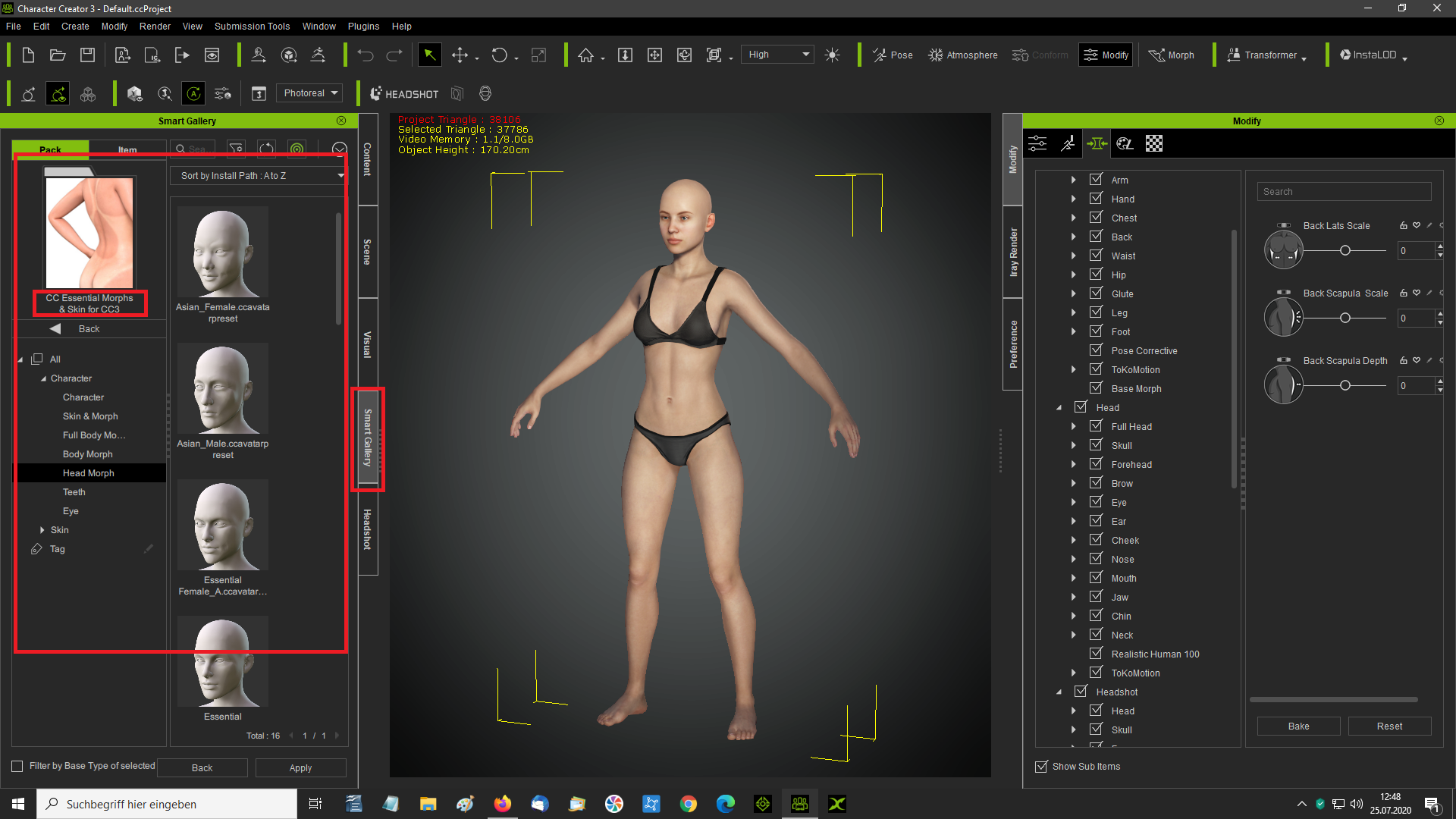Activate the Morph tool
Image resolution: width=1456 pixels, height=819 pixels.
[1172, 55]
